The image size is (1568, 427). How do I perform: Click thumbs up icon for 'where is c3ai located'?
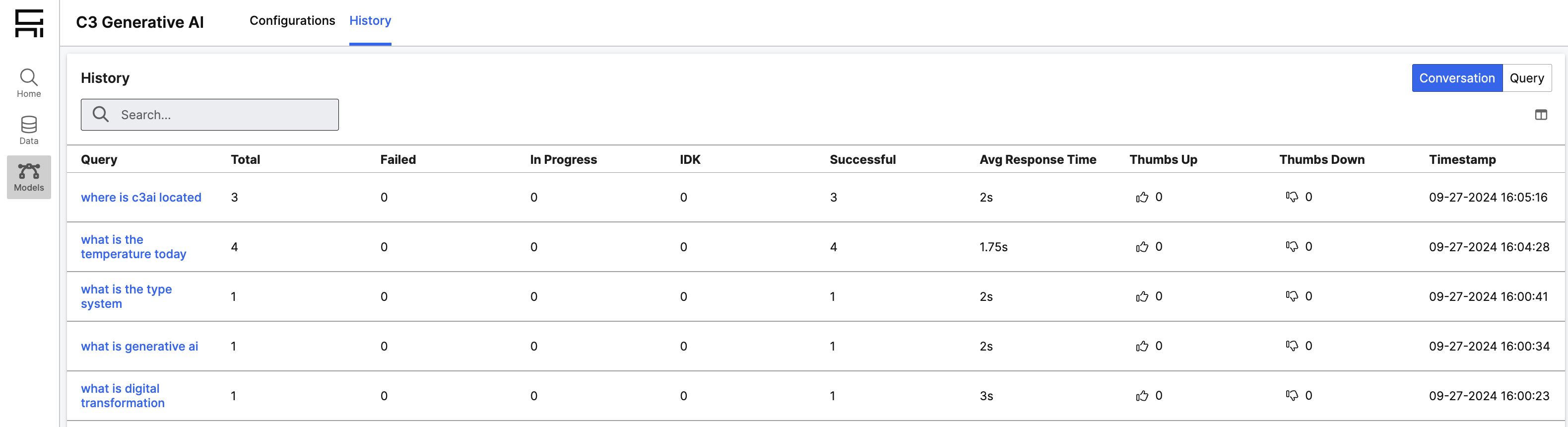click(x=1142, y=197)
